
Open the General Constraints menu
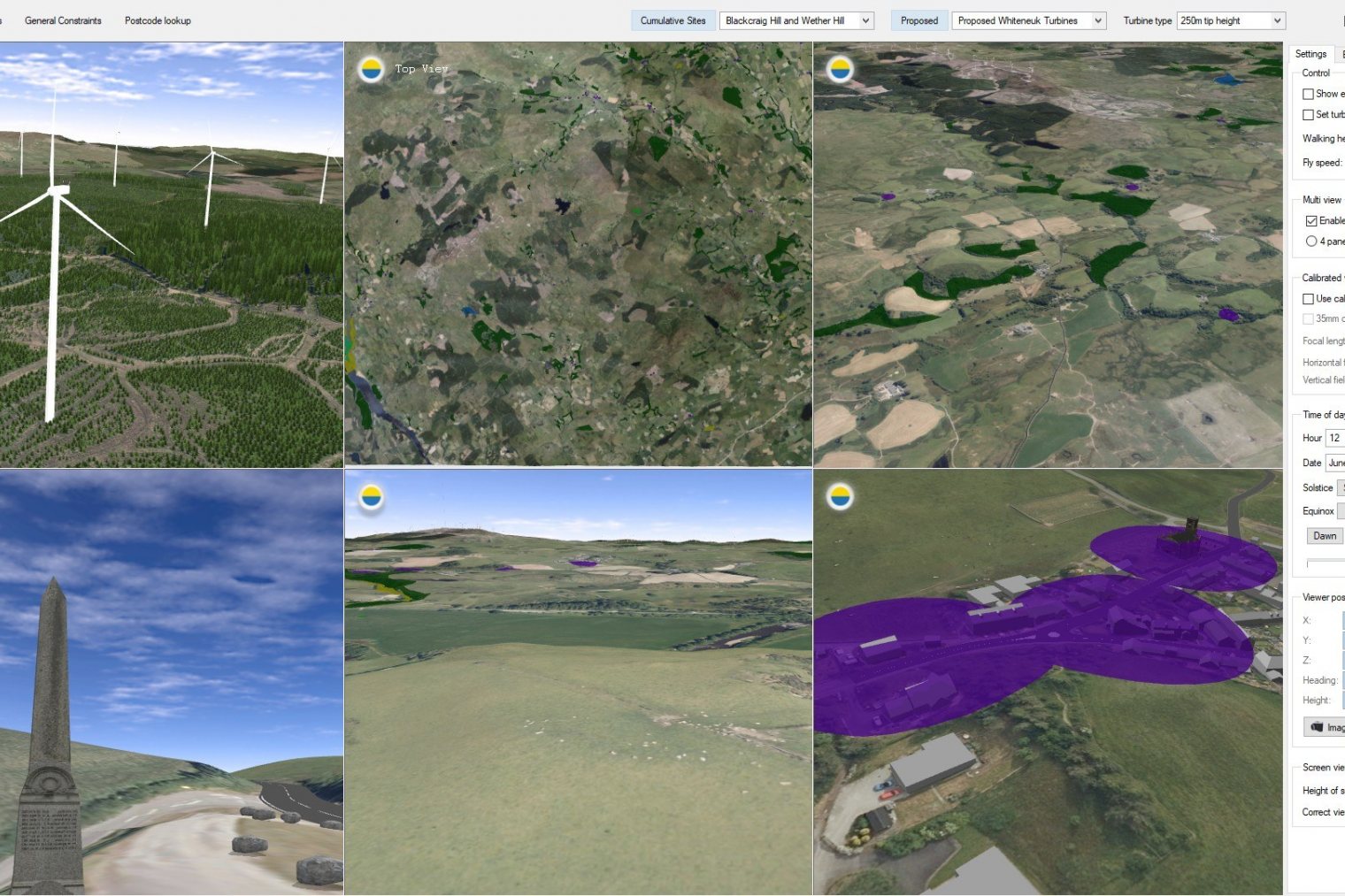63,20
